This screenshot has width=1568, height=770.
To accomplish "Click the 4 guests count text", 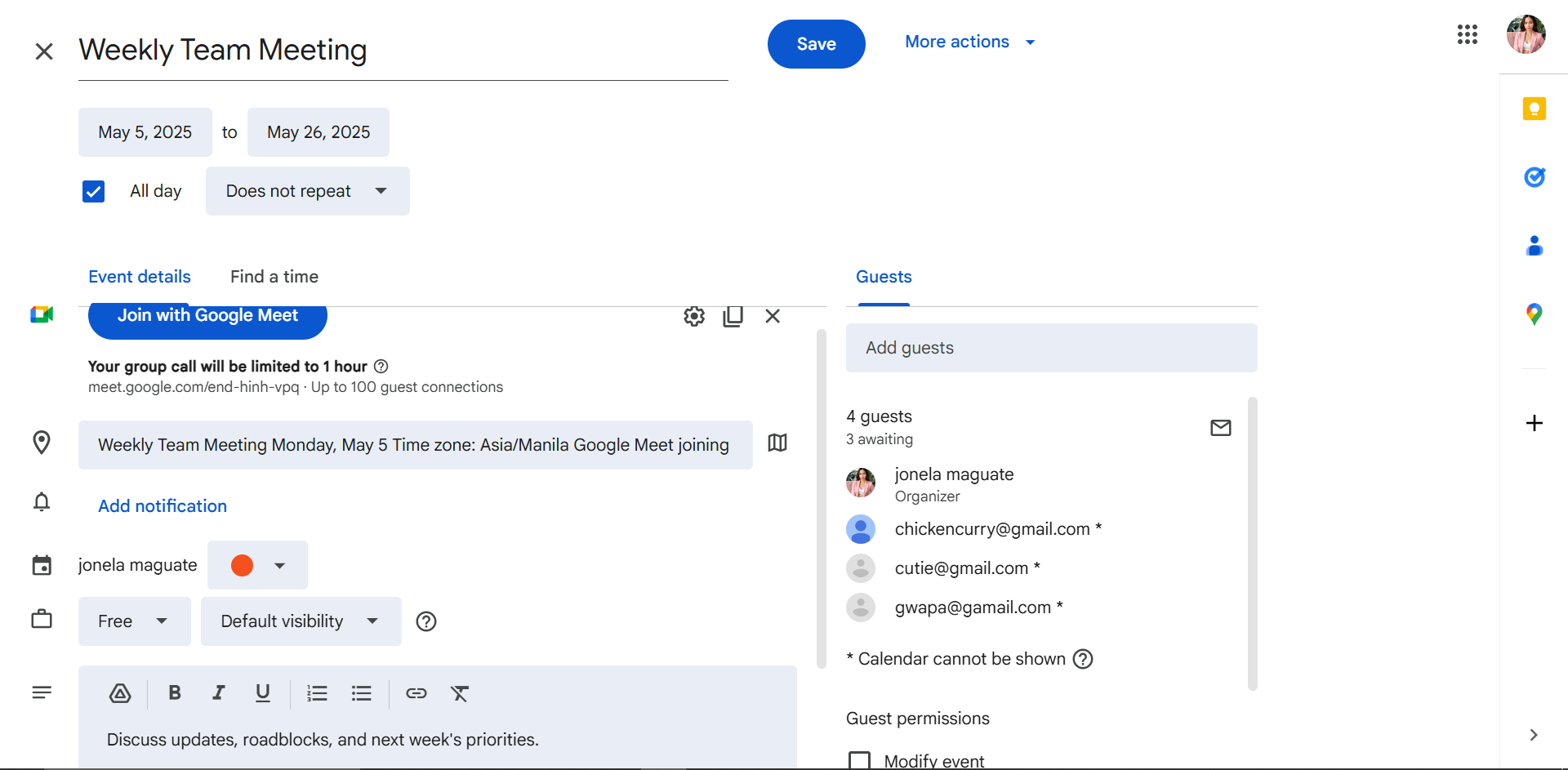I will click(x=879, y=416).
